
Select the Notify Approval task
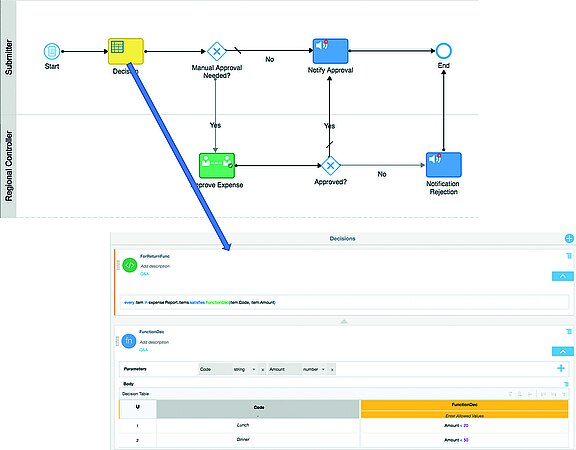coord(330,51)
